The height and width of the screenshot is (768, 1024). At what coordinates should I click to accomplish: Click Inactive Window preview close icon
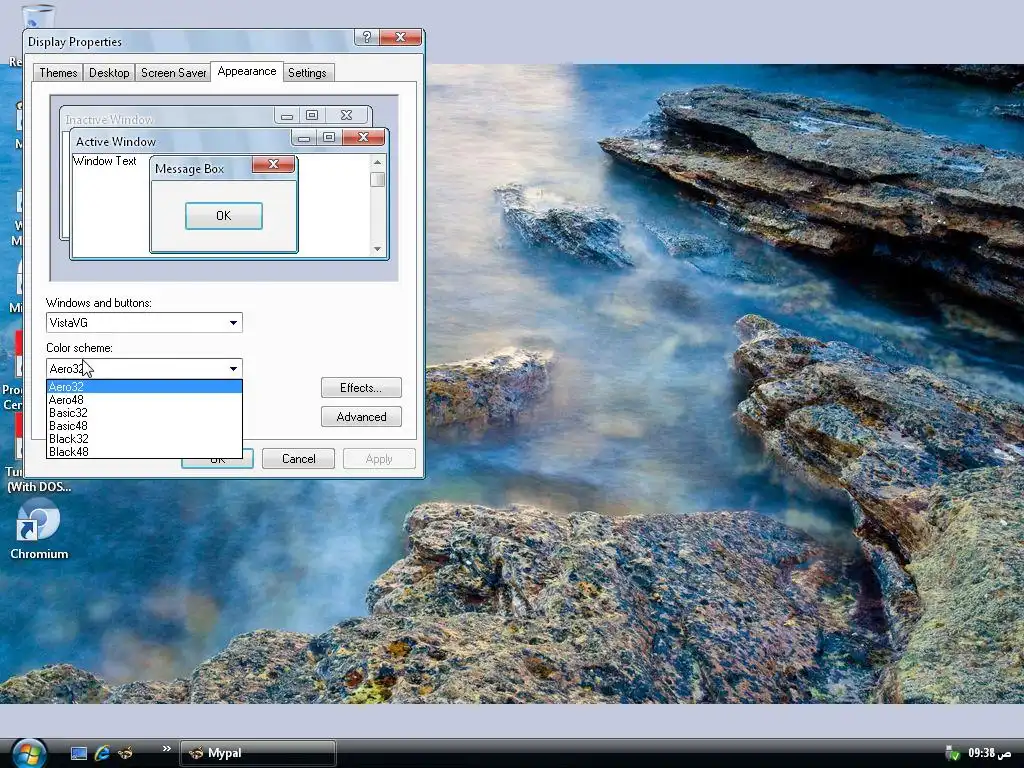[346, 116]
